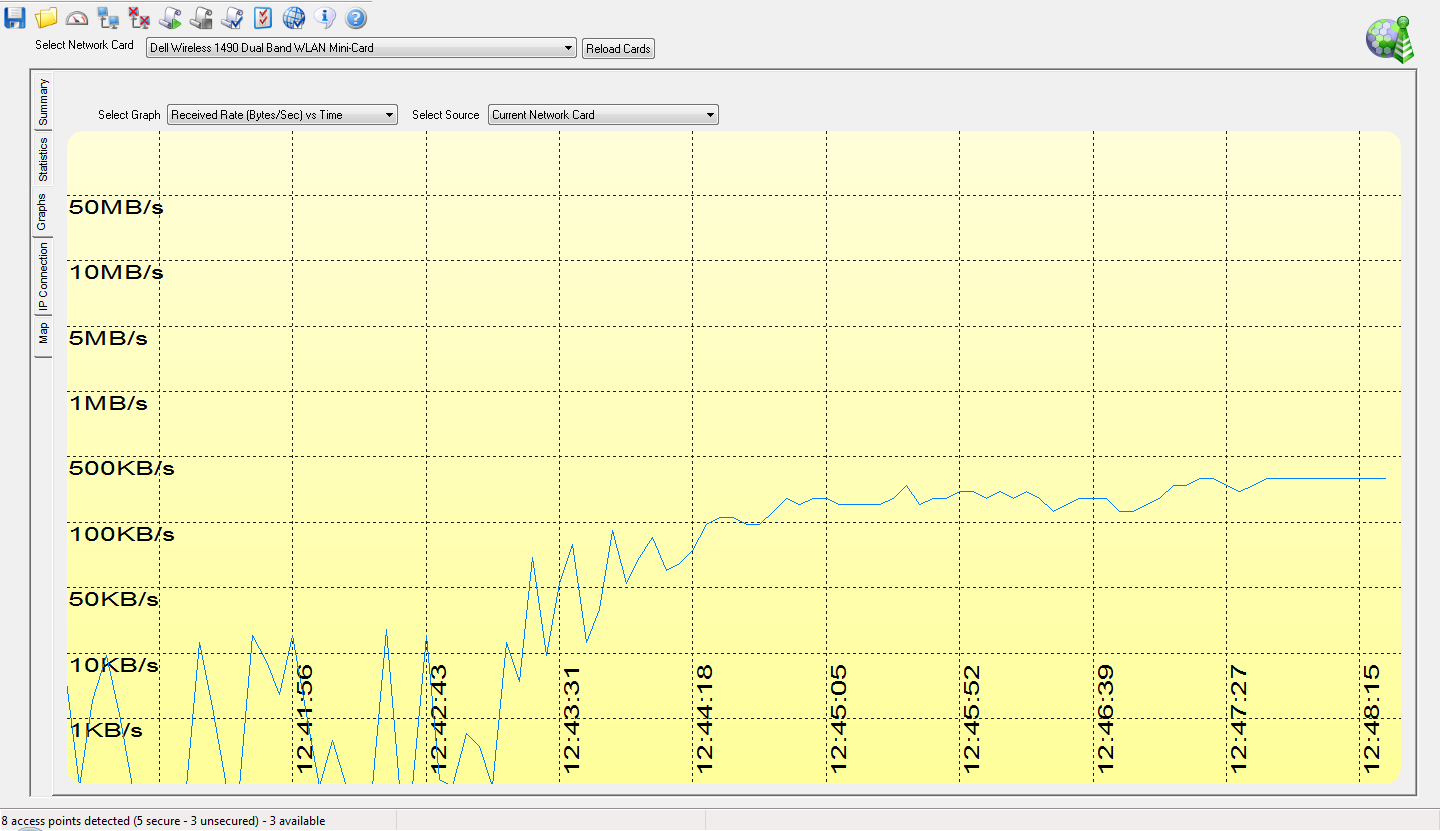
Task: Click the speedometer gauge toolbar icon
Action: 77,18
